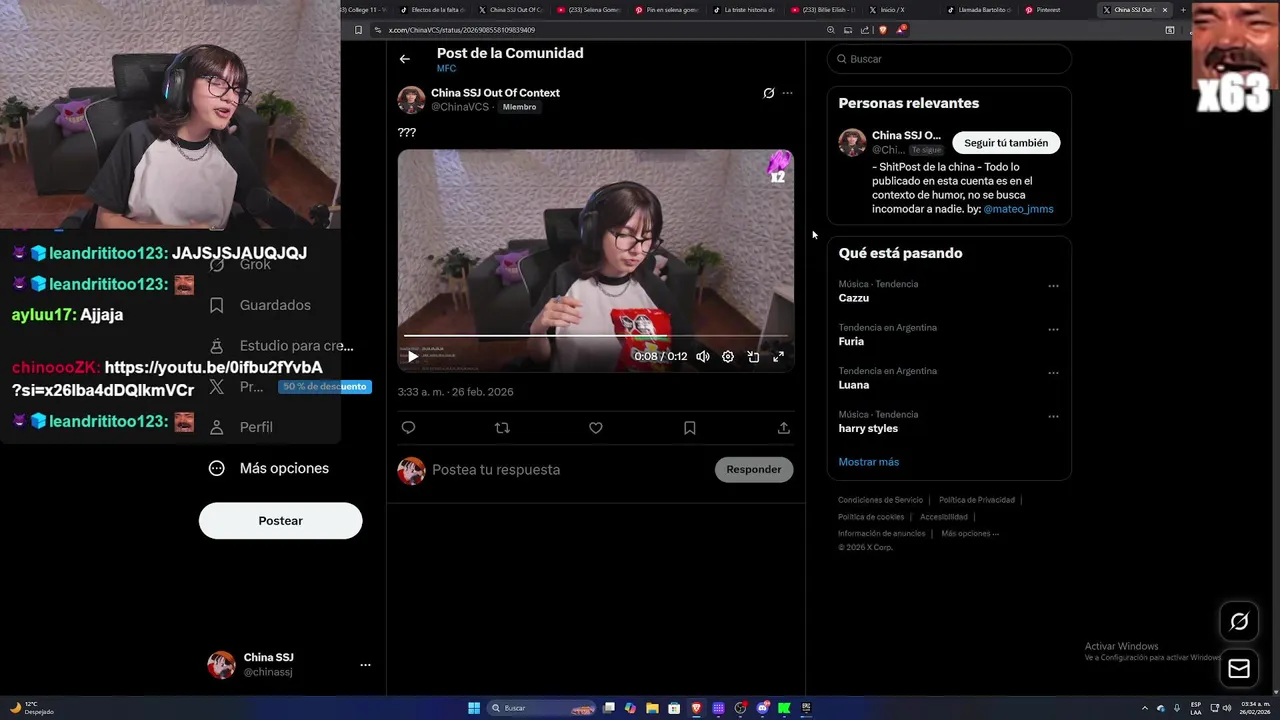Viewport: 1280px width, 720px height.
Task: Mute the video with the speaker icon
Action: tap(703, 356)
